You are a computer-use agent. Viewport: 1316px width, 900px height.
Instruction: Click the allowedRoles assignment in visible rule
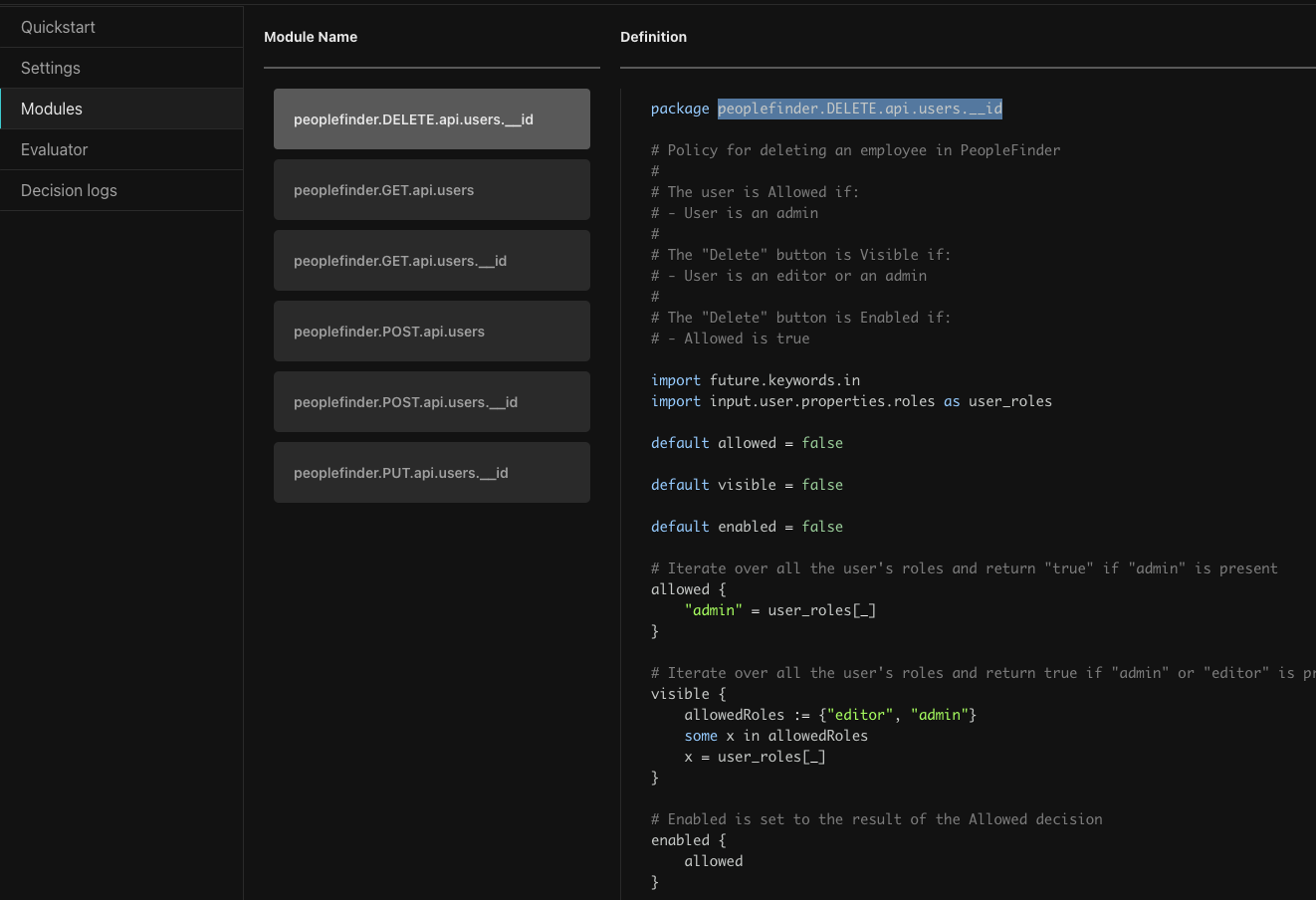(828, 714)
